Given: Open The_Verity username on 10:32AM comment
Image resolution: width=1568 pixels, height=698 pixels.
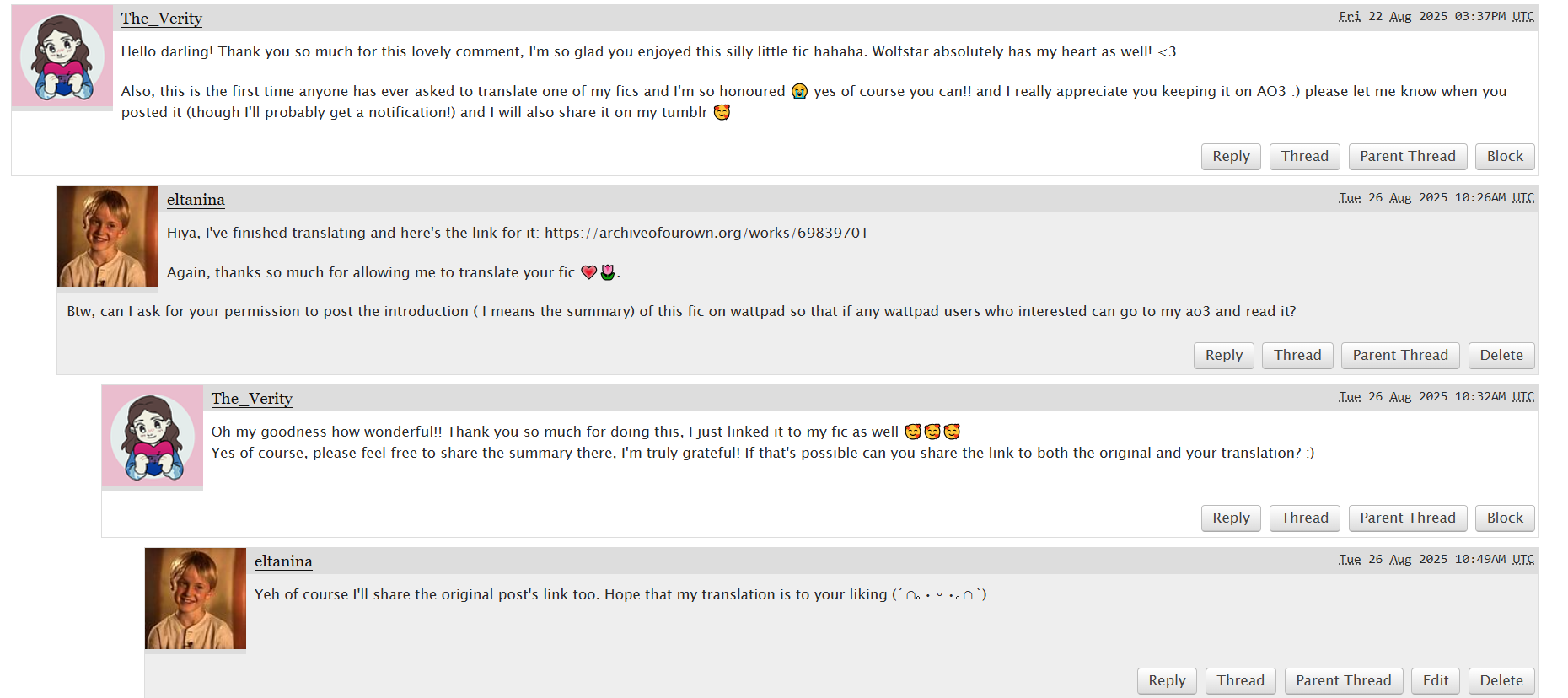Looking at the screenshot, I should 251,399.
